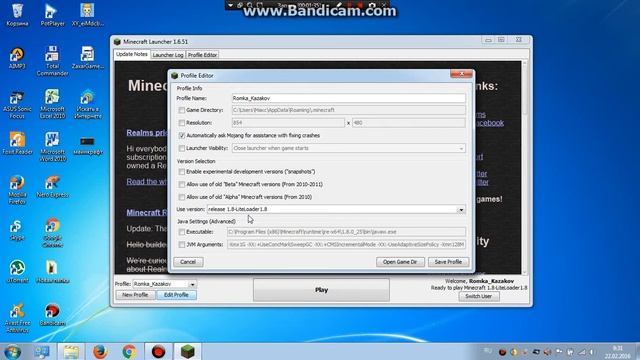Viewport: 640px width, 360px height.
Task: Launch the Bandicam desktop shortcut
Action: (52, 315)
